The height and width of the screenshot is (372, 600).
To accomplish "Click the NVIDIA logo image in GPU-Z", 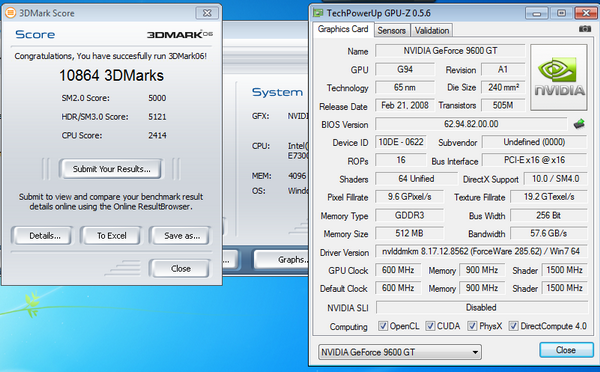I will coord(559,77).
